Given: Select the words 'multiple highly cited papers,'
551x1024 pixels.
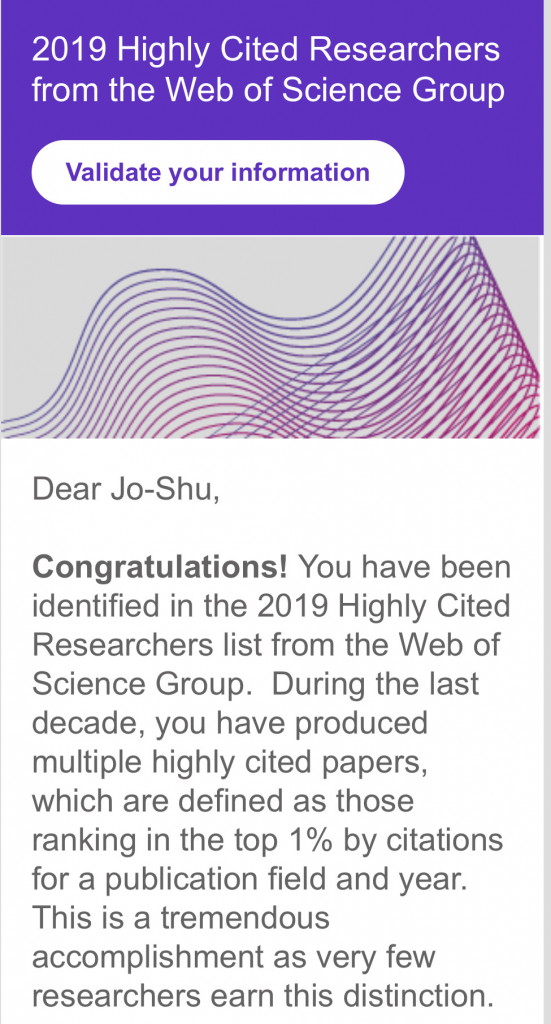Looking at the screenshot, I should pyautogui.click(x=230, y=762).
